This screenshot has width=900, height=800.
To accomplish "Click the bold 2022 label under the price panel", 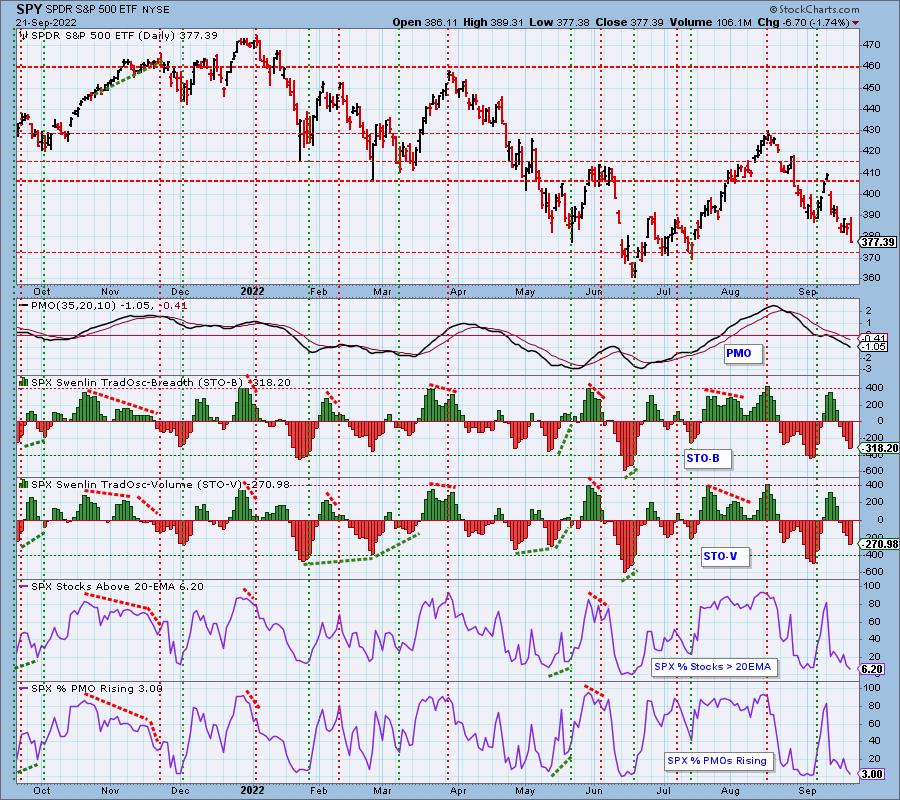I will click(x=252, y=292).
